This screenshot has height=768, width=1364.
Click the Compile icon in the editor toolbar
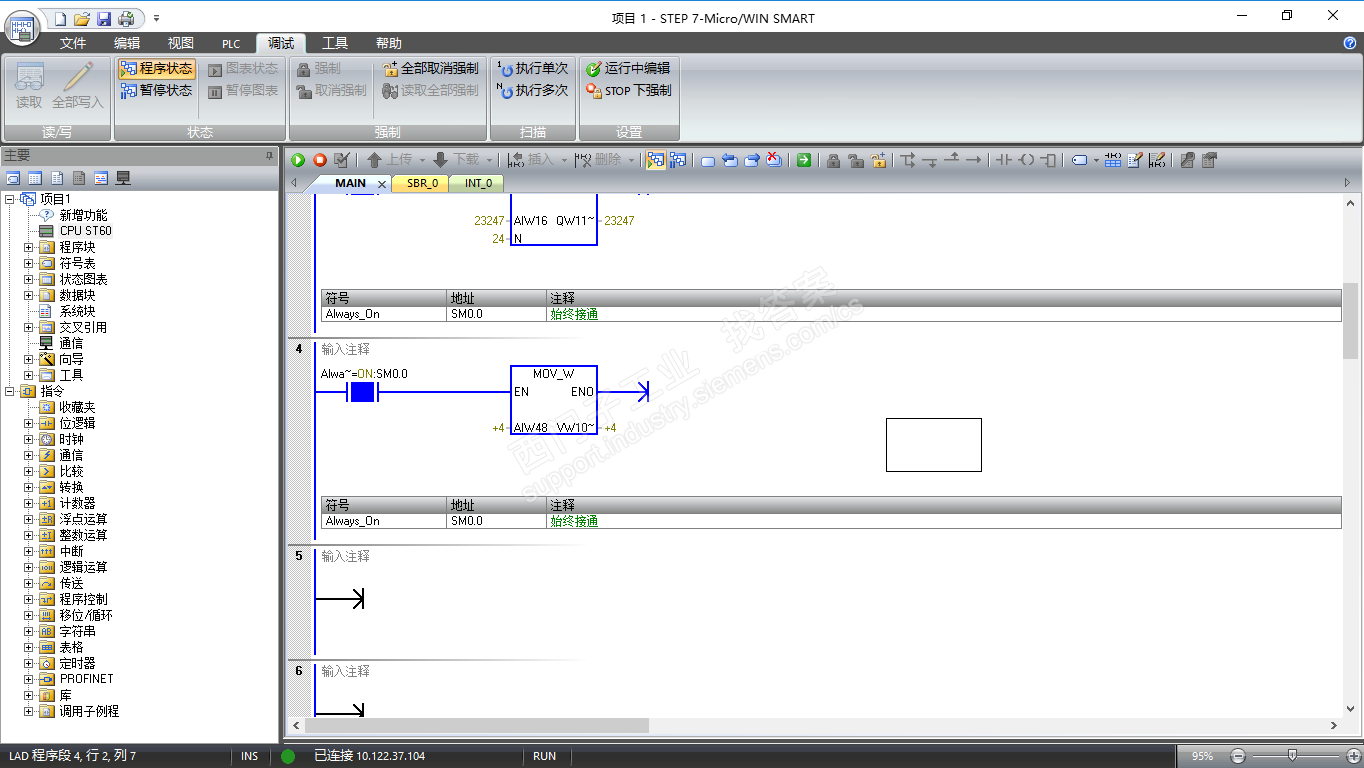pyautogui.click(x=342, y=160)
